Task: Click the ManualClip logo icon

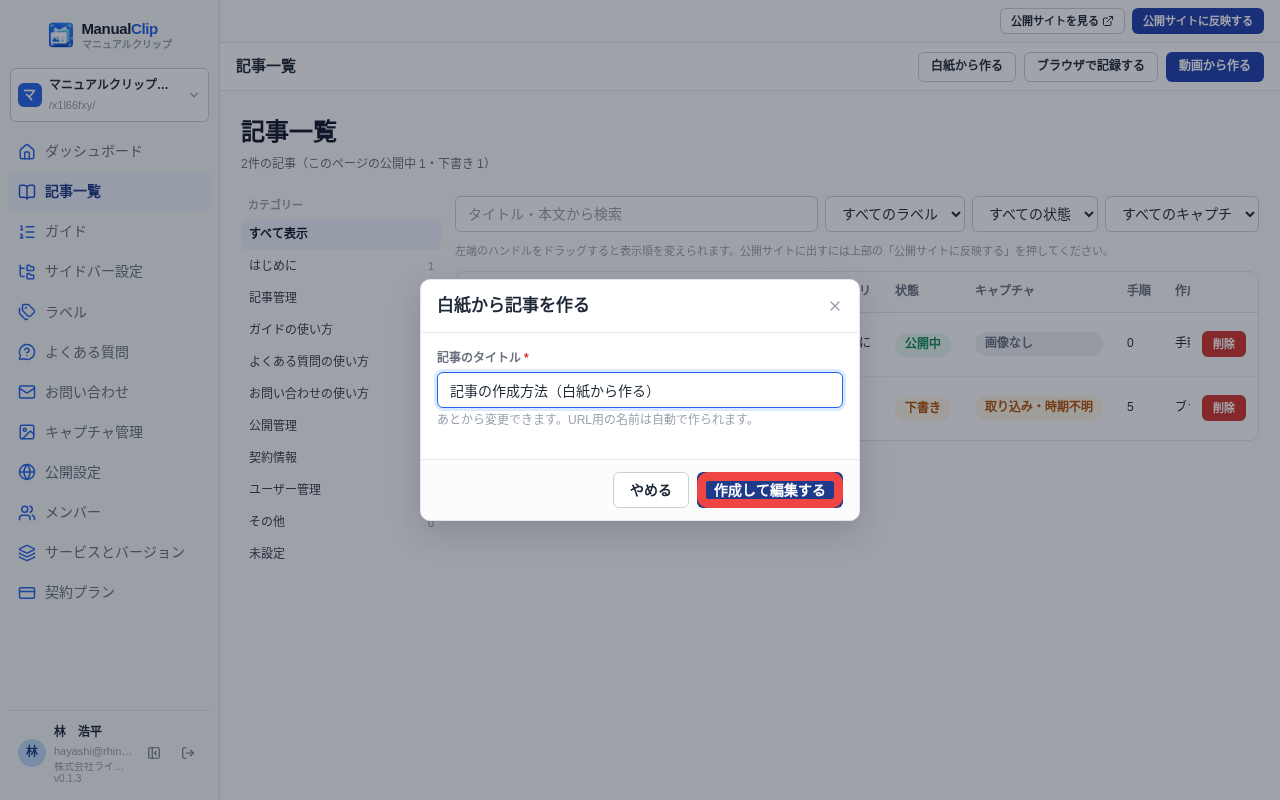Action: (x=61, y=35)
